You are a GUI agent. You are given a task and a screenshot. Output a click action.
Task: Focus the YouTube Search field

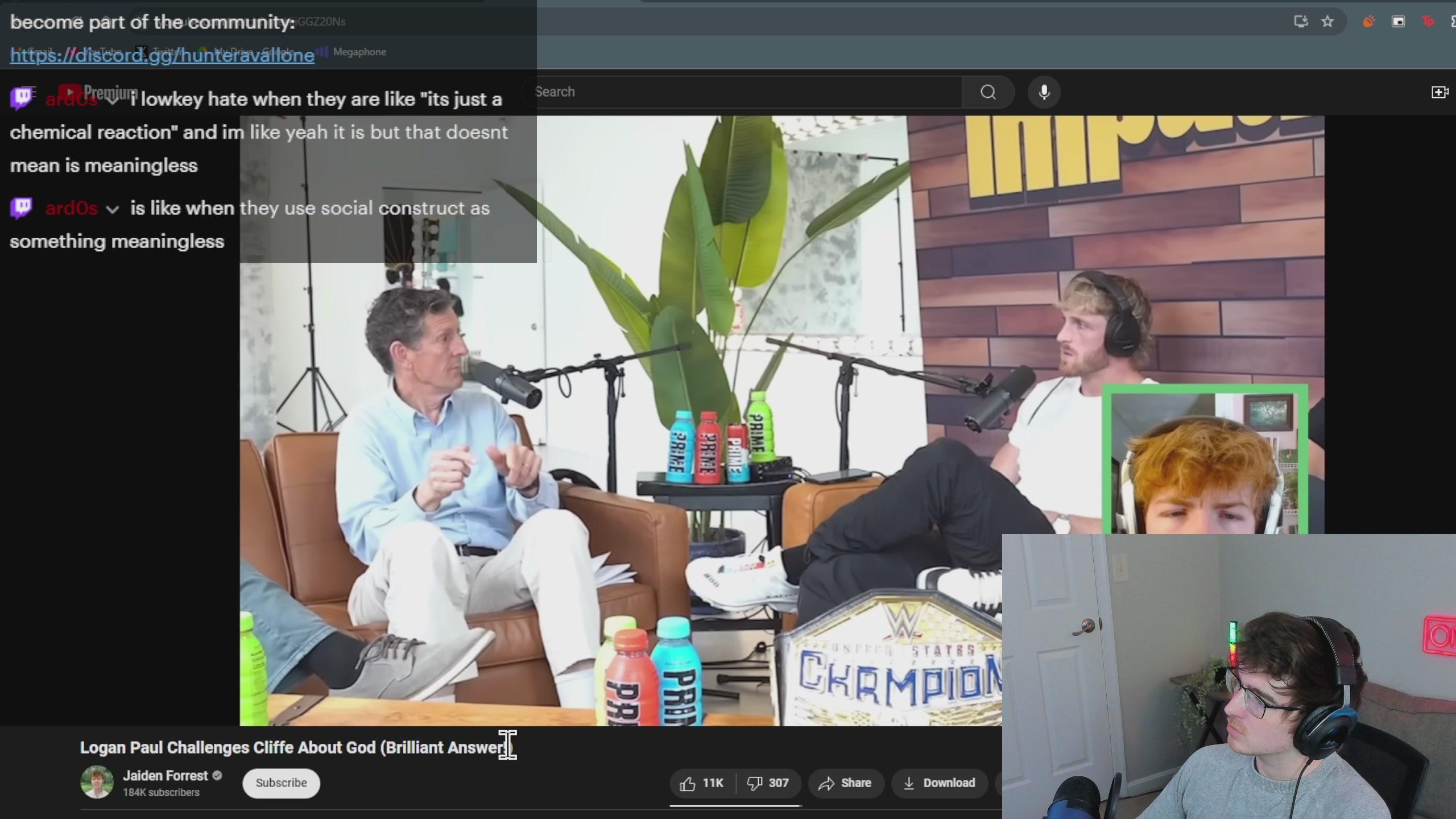[742, 92]
